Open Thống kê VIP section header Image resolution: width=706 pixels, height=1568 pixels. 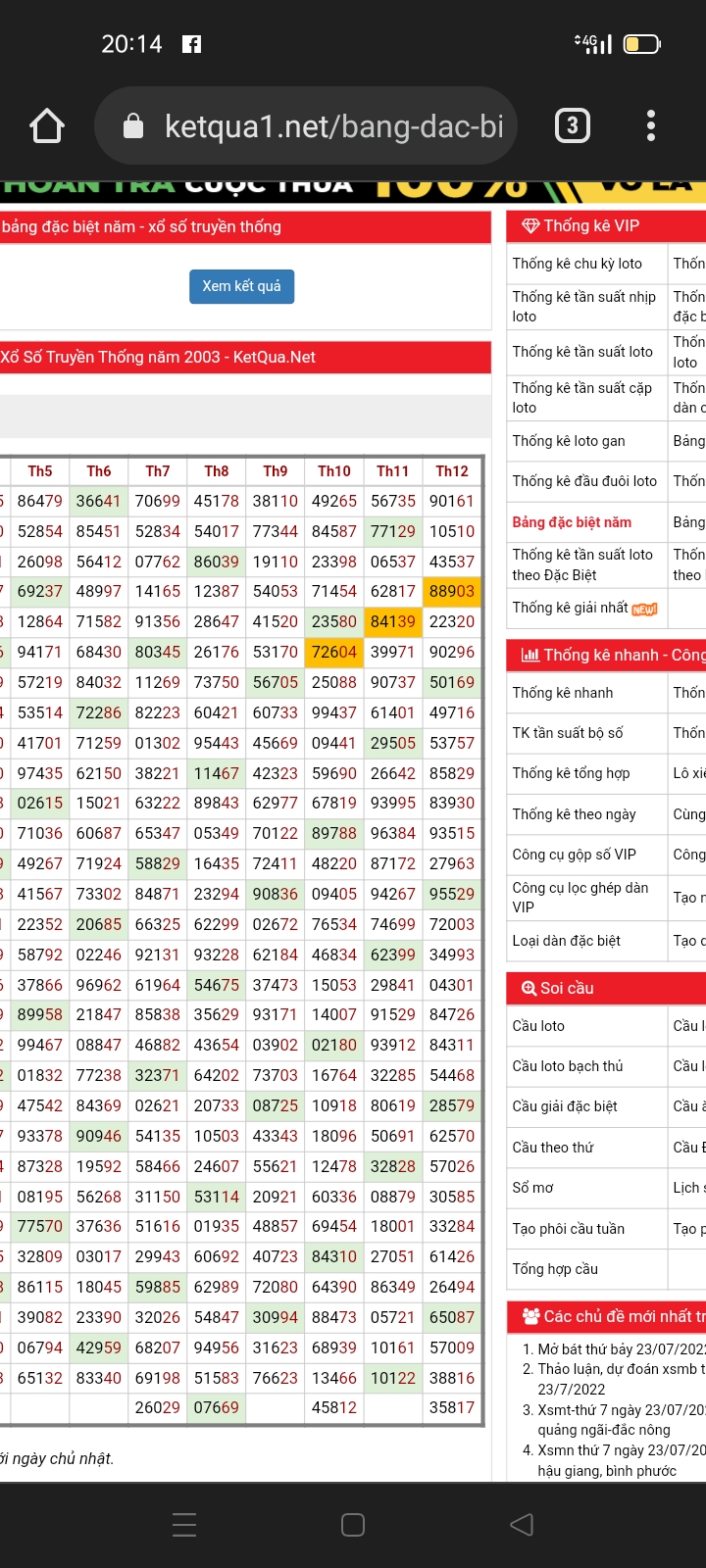[x=591, y=226]
